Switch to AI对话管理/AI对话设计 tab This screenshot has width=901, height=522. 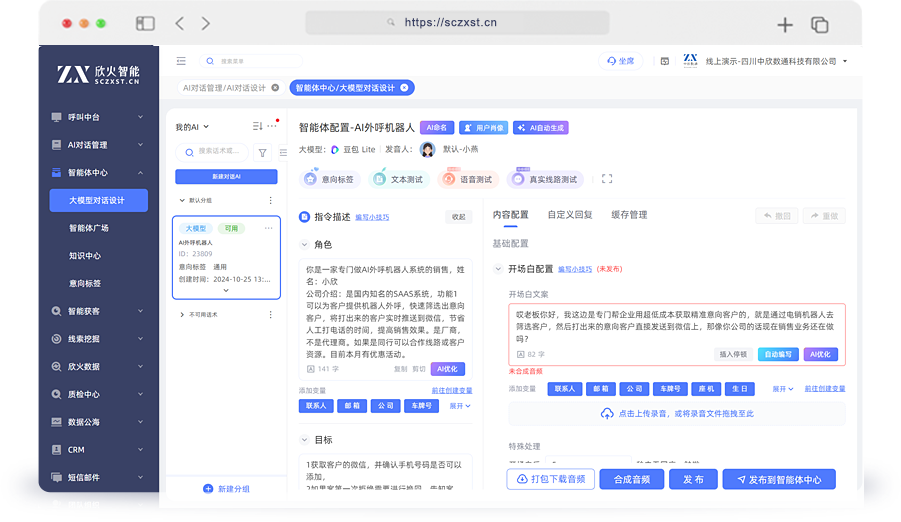click(x=224, y=88)
